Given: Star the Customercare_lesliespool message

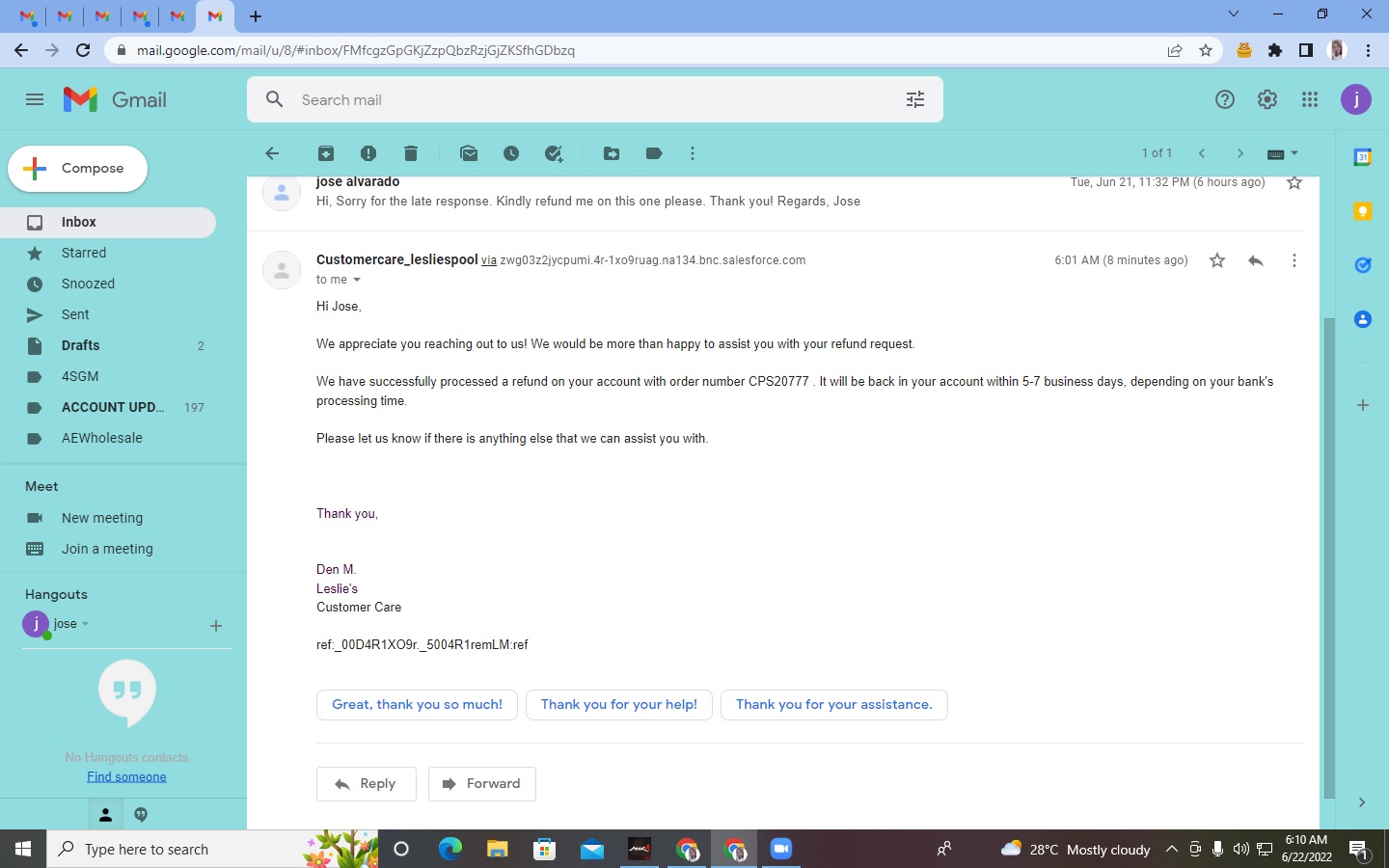Looking at the screenshot, I should [1217, 260].
